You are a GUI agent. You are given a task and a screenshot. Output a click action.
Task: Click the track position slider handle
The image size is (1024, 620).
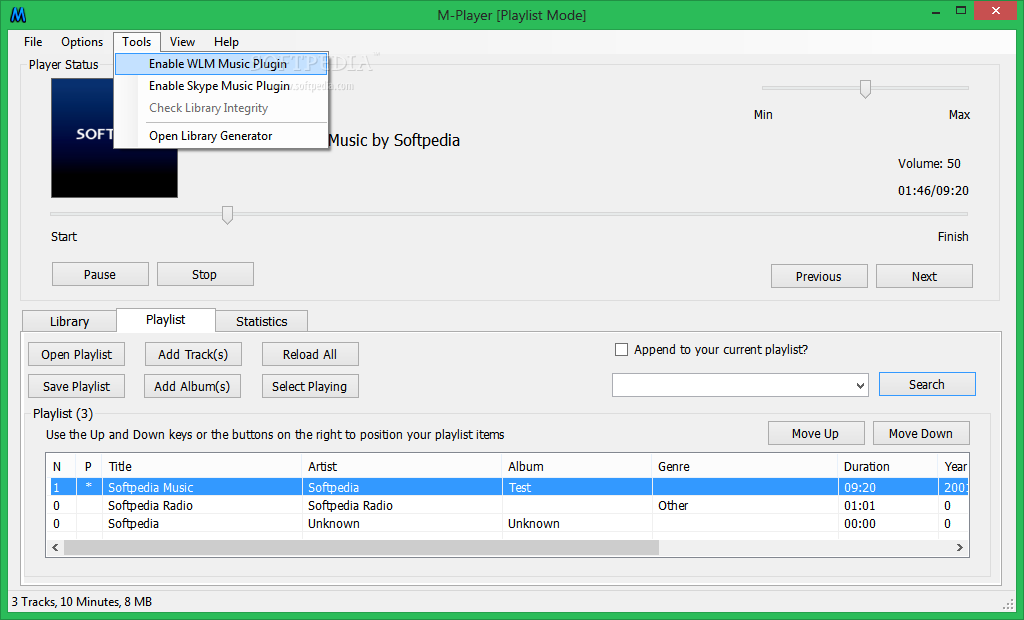(227, 214)
